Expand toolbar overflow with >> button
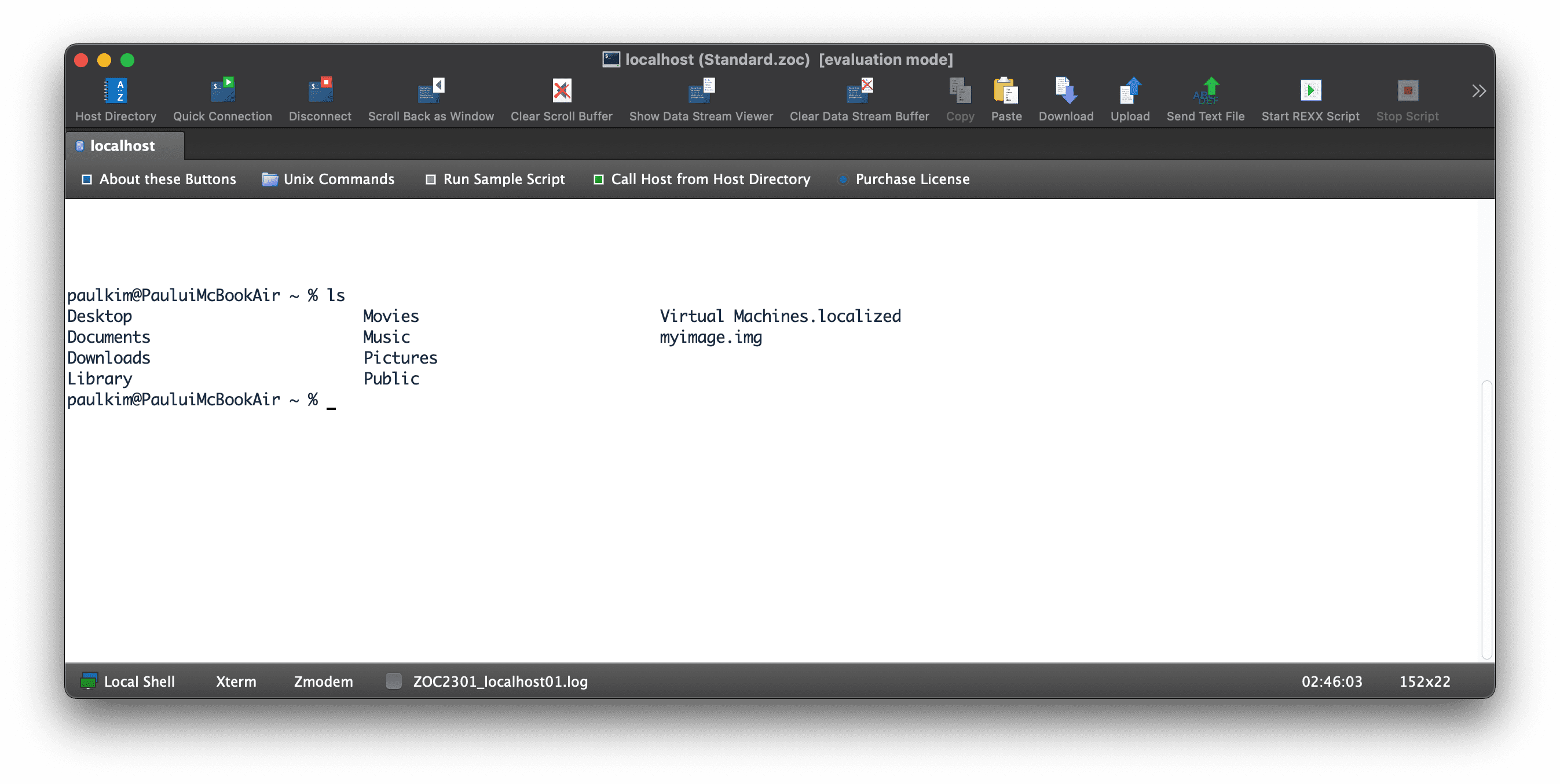This screenshot has width=1560, height=784. pyautogui.click(x=1479, y=90)
